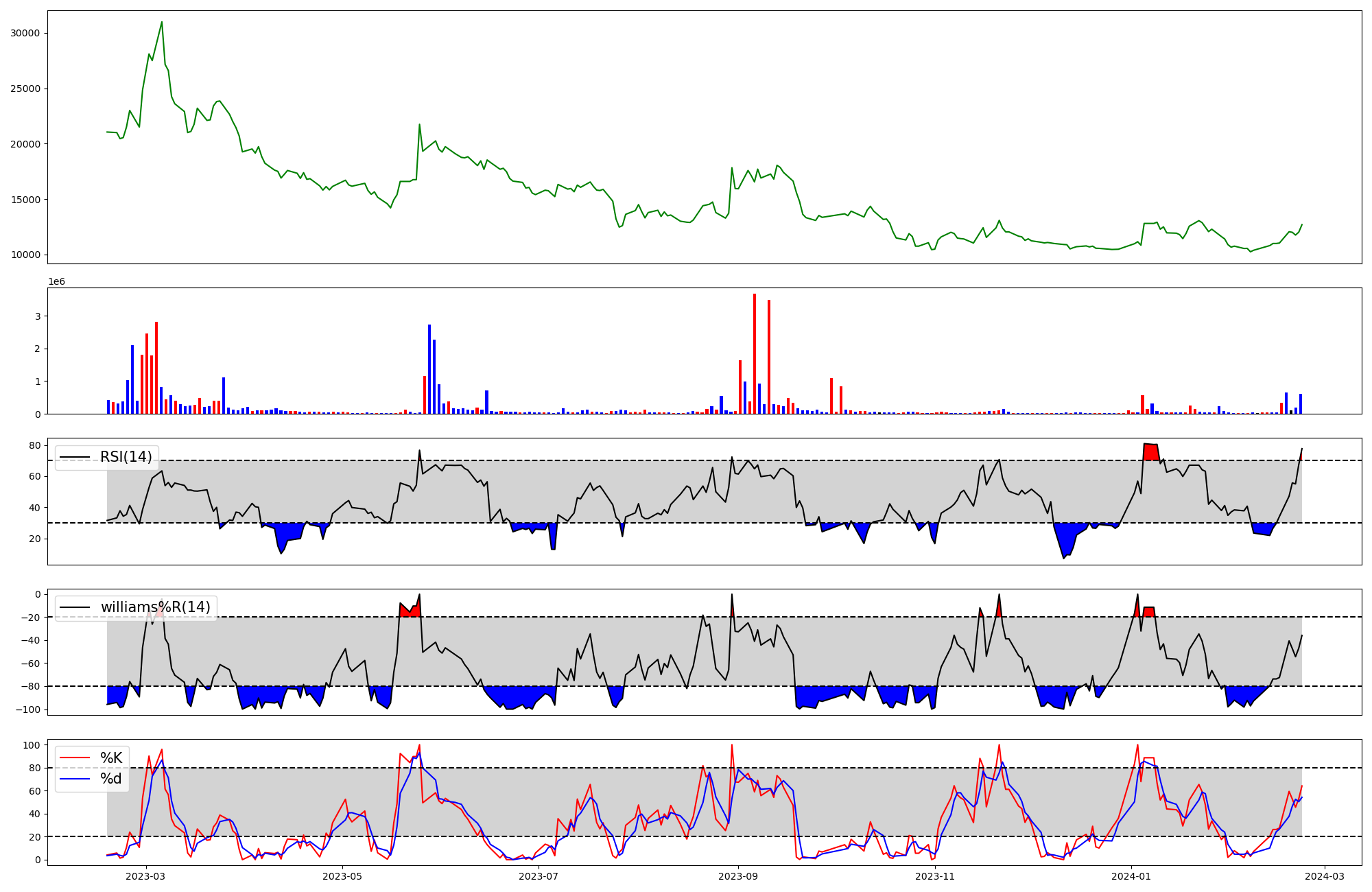Select the %K legend entry text

click(111, 758)
